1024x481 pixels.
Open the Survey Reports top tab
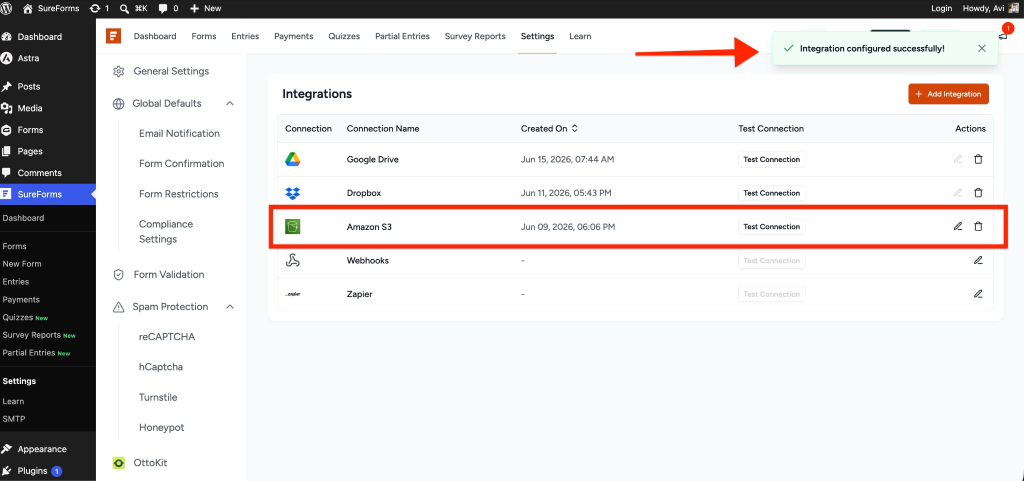[475, 37]
